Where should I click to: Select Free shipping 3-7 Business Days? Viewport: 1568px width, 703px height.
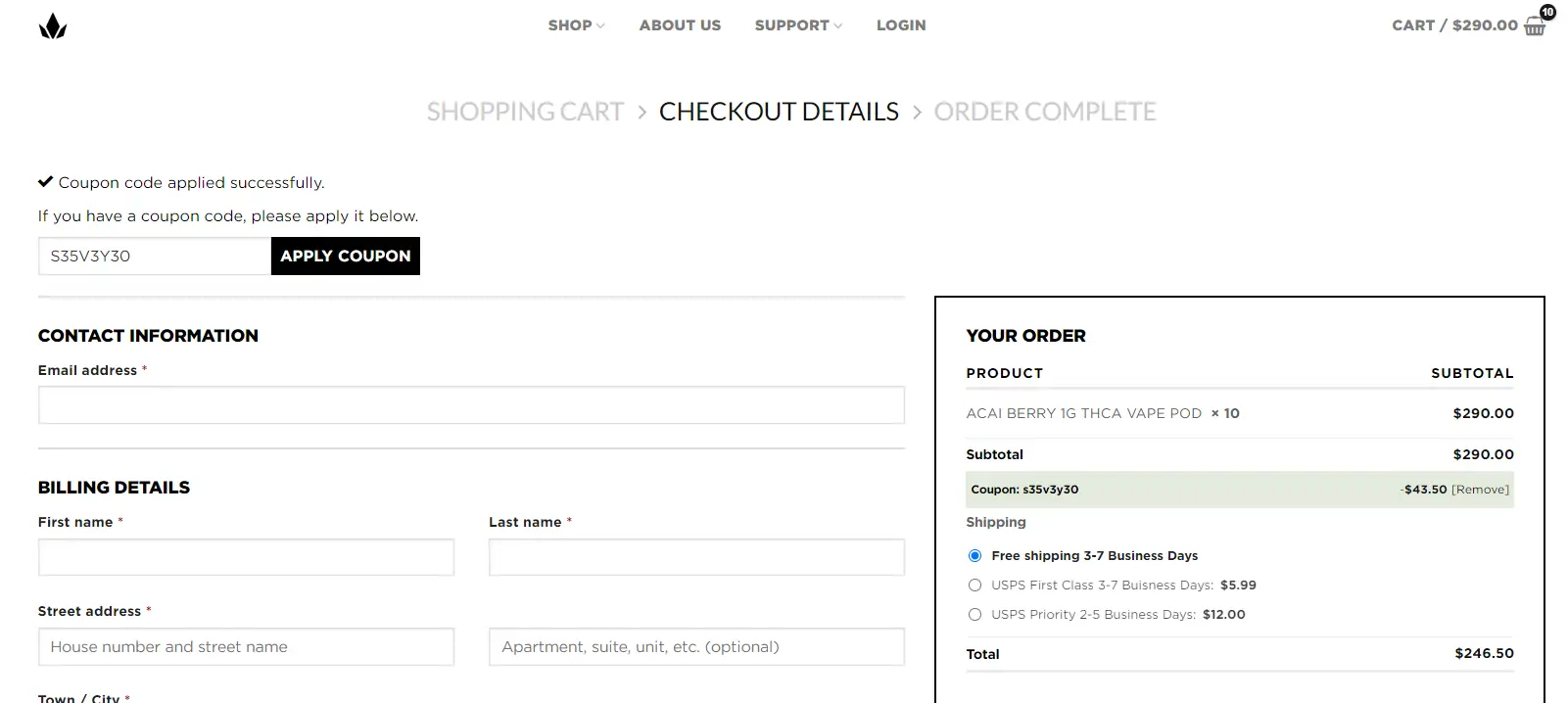tap(974, 556)
